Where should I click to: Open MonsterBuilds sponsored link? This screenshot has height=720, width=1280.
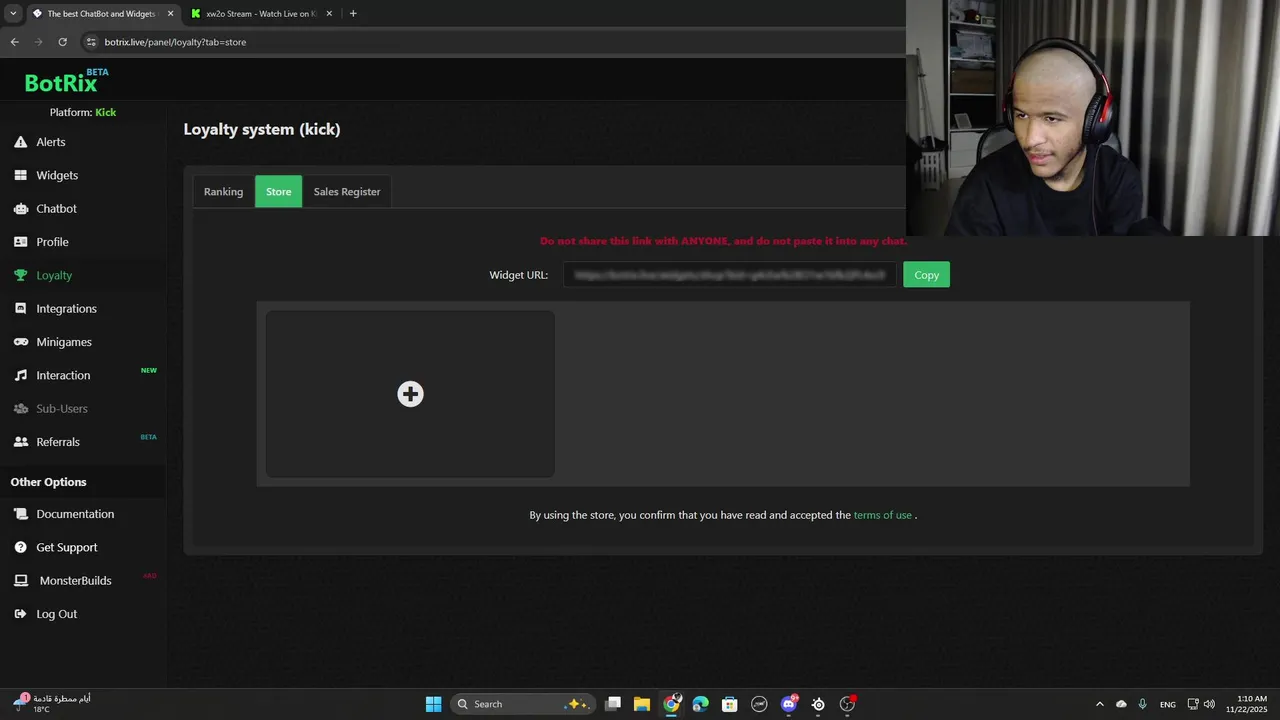[75, 581]
